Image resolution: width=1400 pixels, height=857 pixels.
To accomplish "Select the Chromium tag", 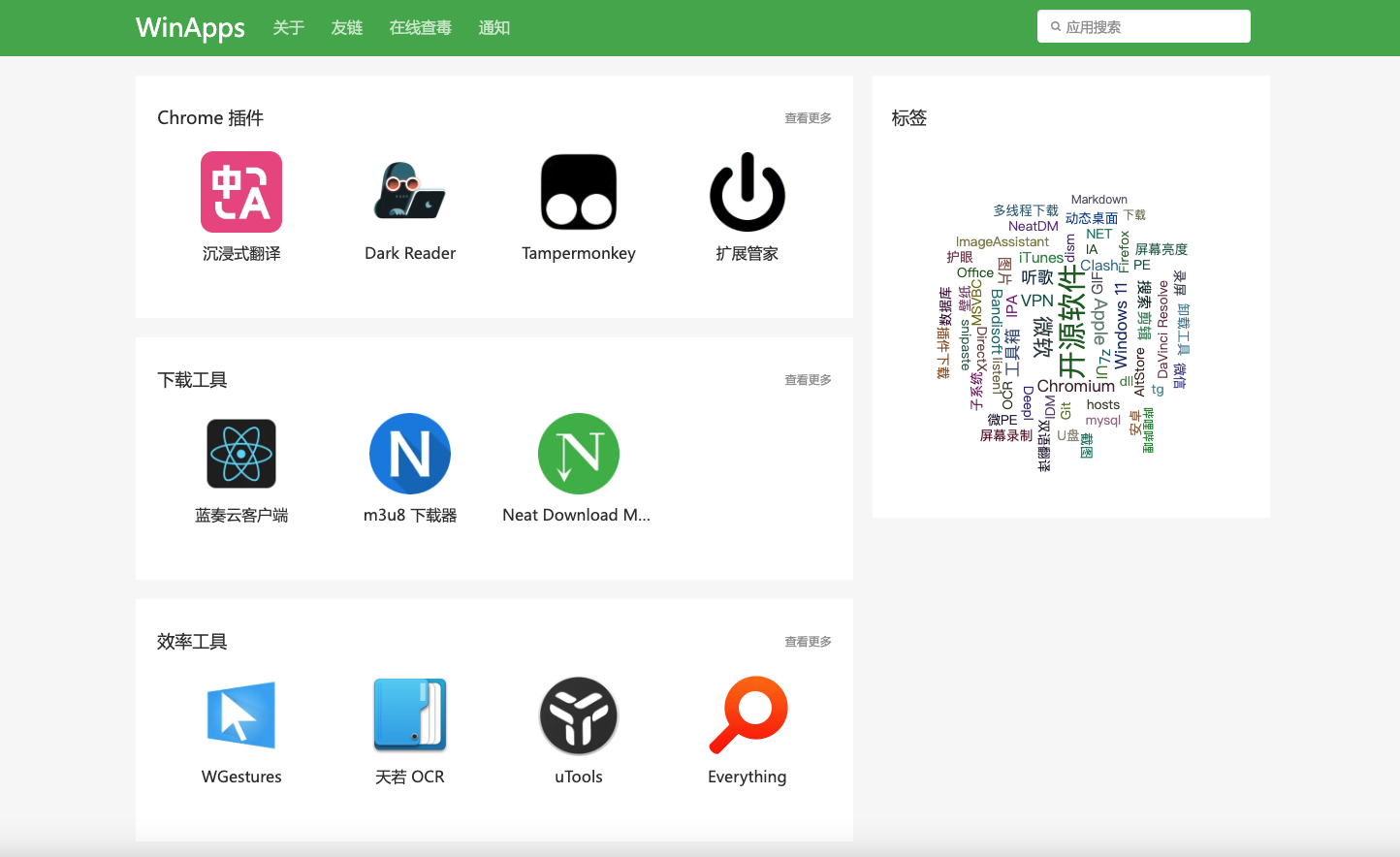I will coord(1076,386).
